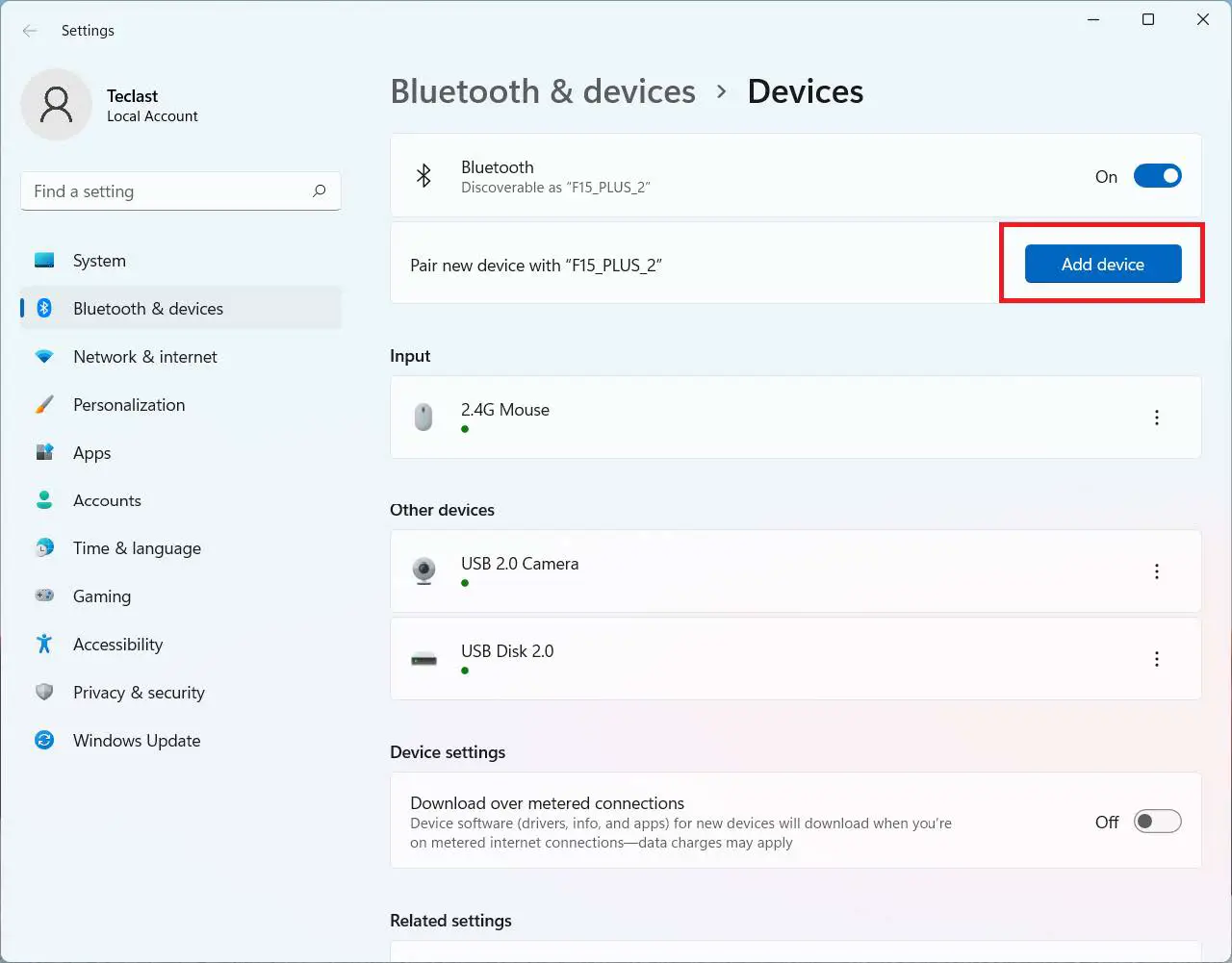Viewport: 1232px width, 963px height.
Task: Turn off the Bluetooth toggle
Action: pos(1158,176)
